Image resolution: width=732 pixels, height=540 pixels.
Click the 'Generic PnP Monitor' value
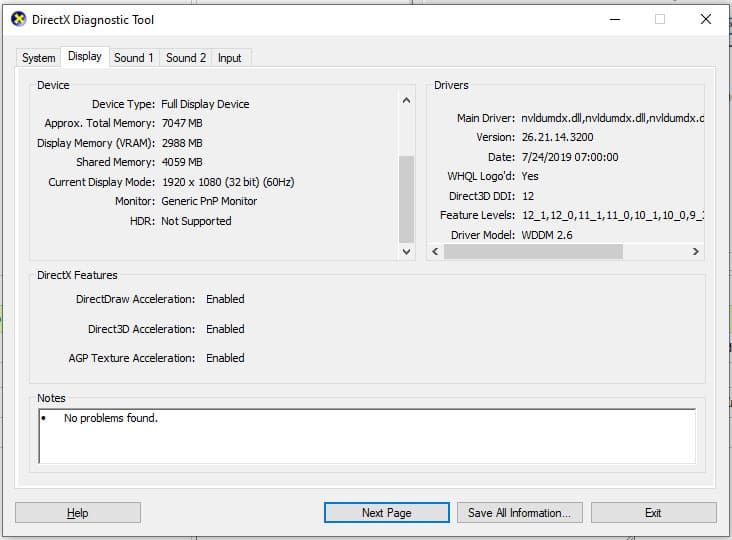click(x=209, y=201)
